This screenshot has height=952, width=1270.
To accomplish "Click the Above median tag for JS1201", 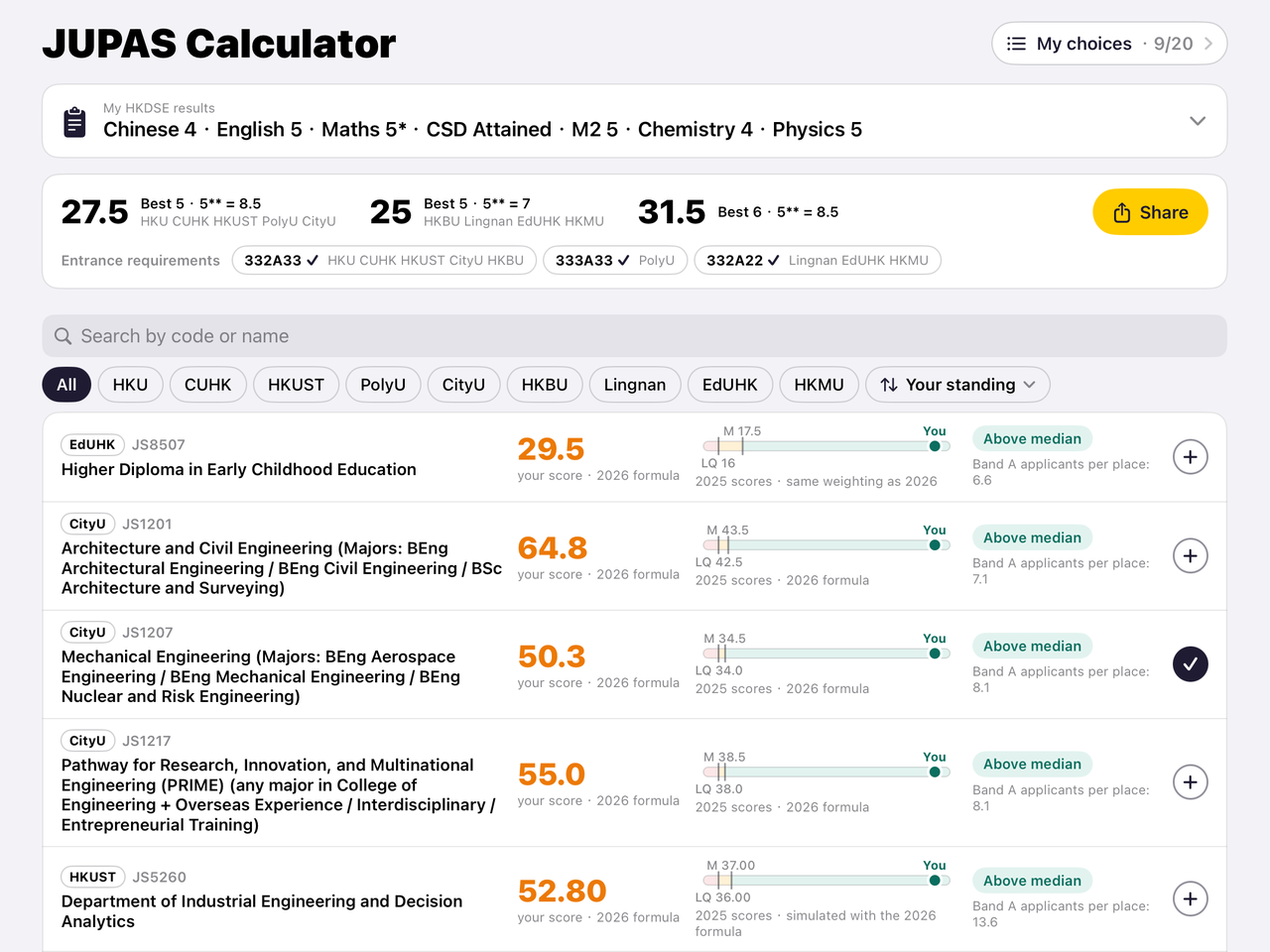I will pyautogui.click(x=1032, y=537).
